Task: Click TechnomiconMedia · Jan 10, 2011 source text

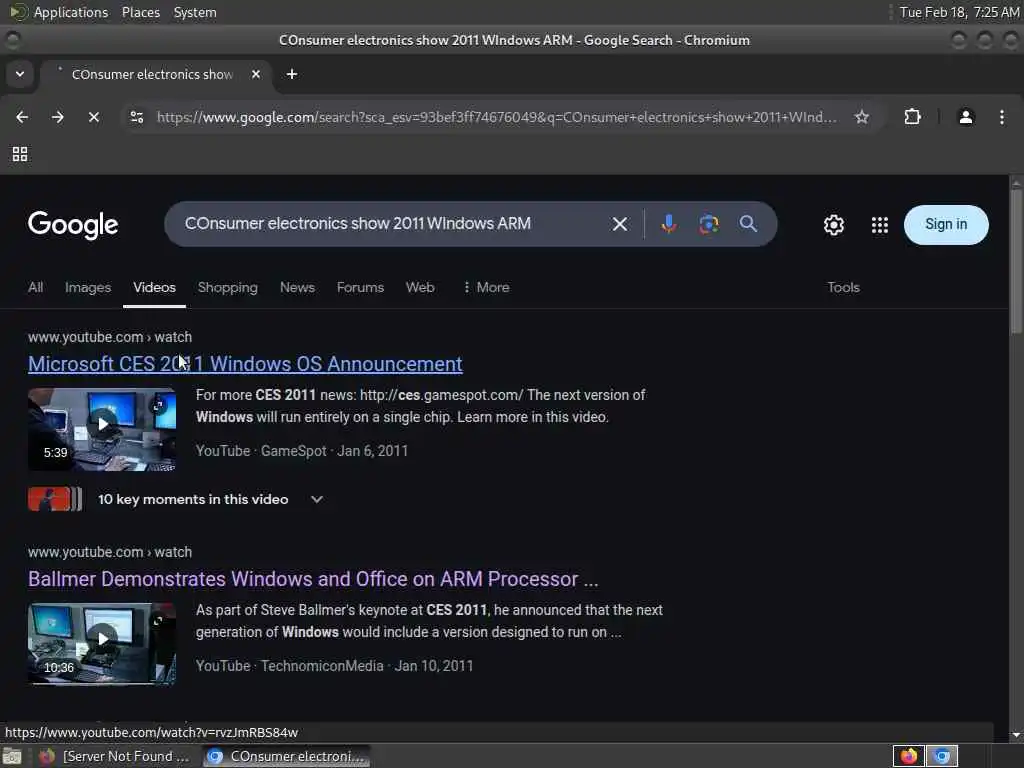Action: tap(367, 665)
